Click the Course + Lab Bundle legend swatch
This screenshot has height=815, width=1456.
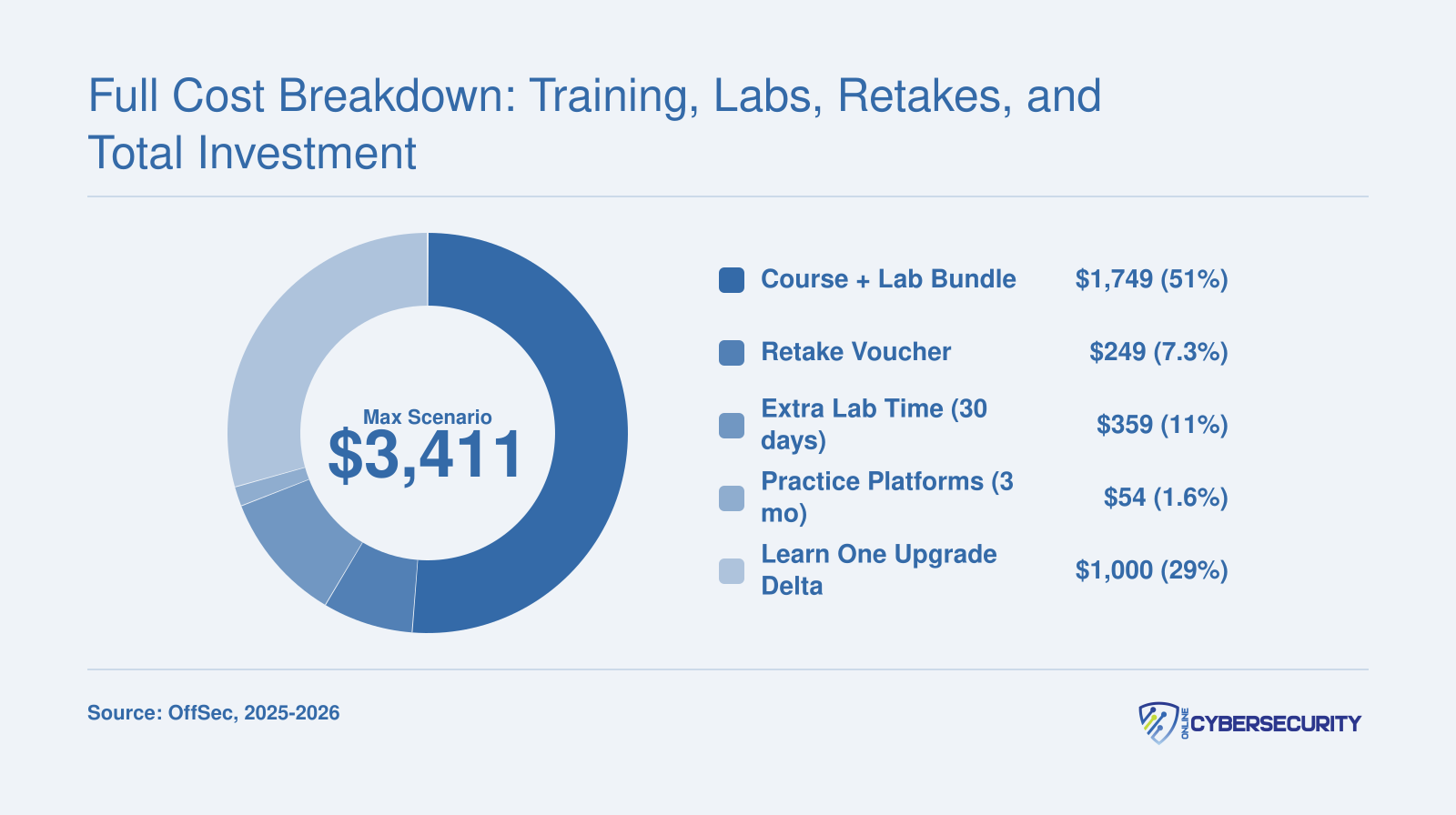tap(732, 280)
